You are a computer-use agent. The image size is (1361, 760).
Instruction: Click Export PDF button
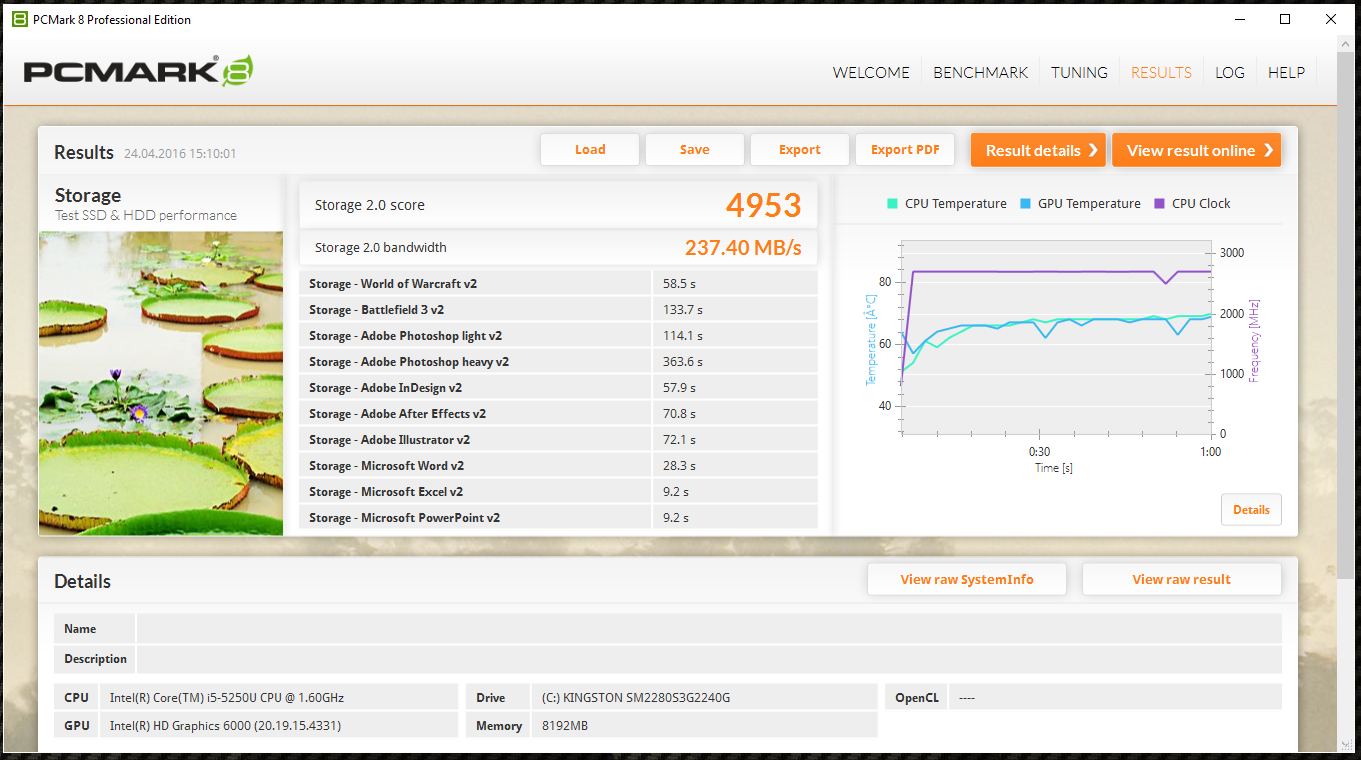point(905,150)
